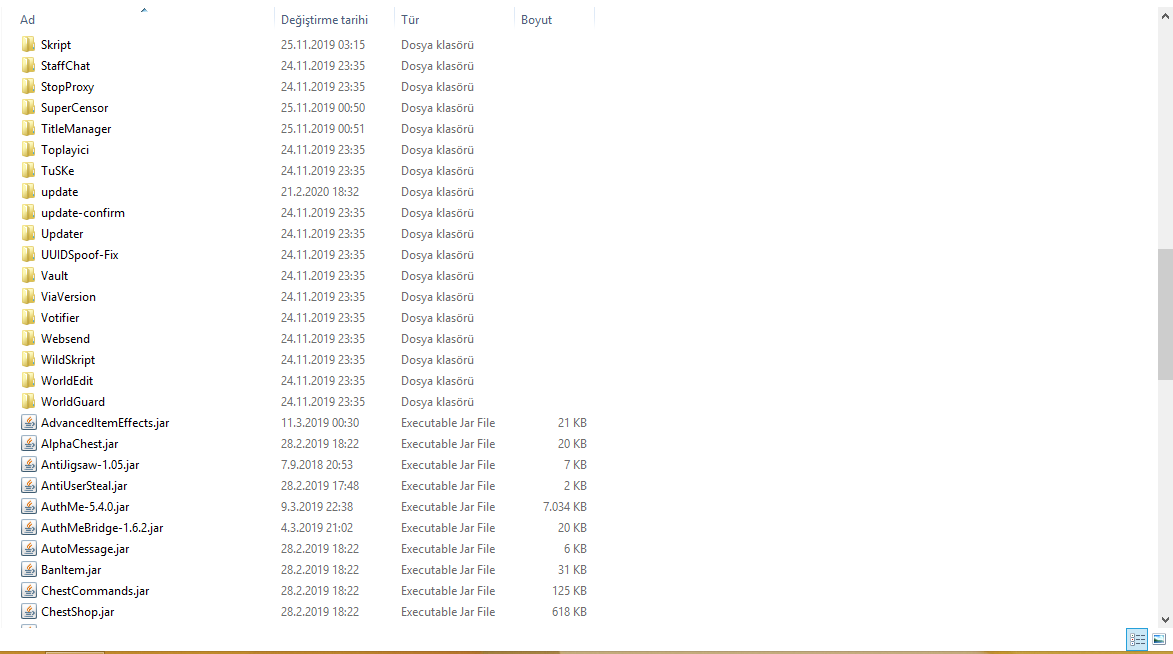The image size is (1173, 654).
Task: Click the AdvancedItemEffects.jar Java icon
Action: 28,422
